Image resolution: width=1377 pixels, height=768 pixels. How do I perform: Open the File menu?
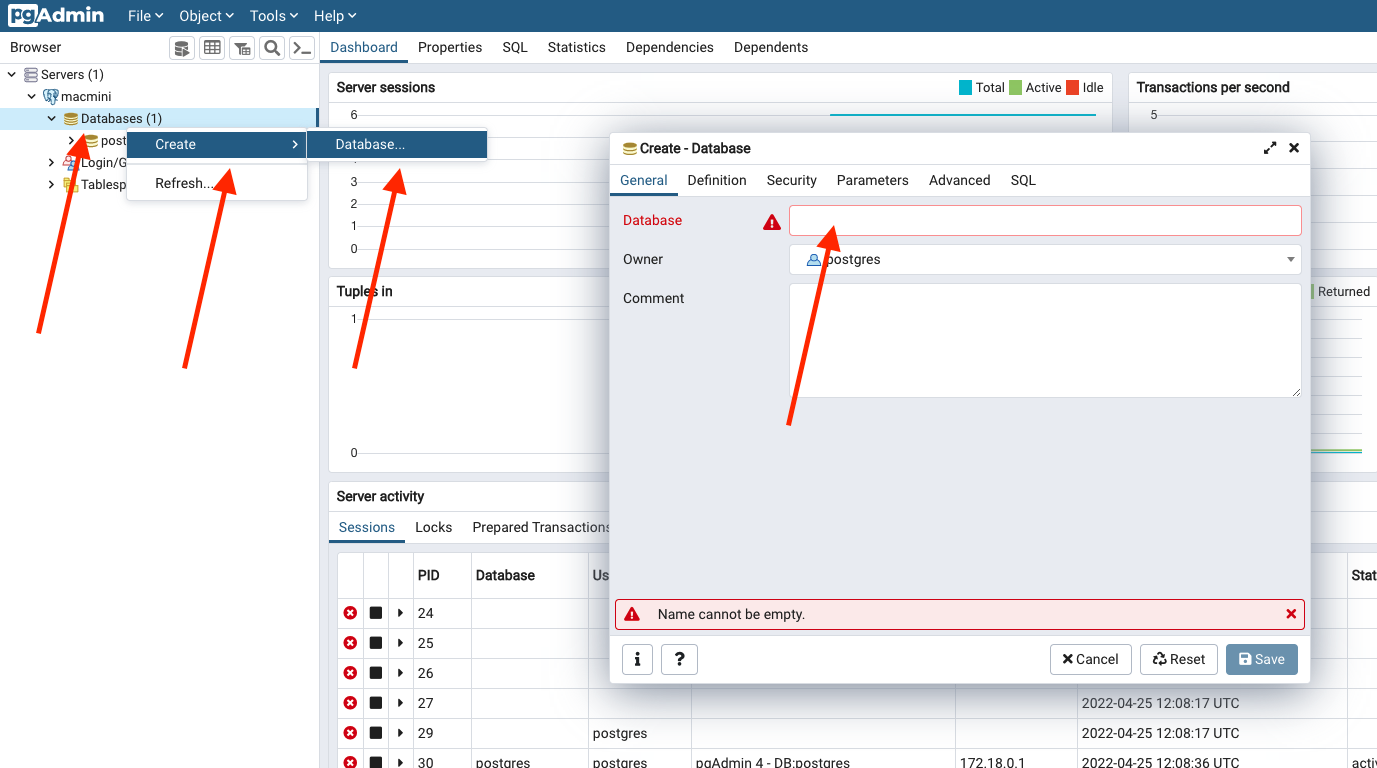tap(146, 16)
